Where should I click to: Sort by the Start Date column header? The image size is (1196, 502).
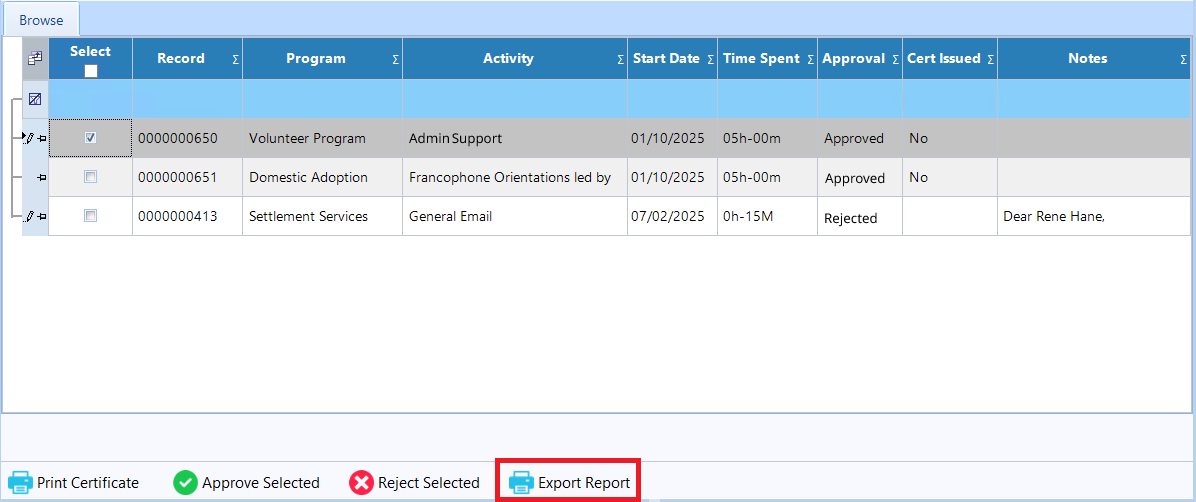[x=669, y=58]
